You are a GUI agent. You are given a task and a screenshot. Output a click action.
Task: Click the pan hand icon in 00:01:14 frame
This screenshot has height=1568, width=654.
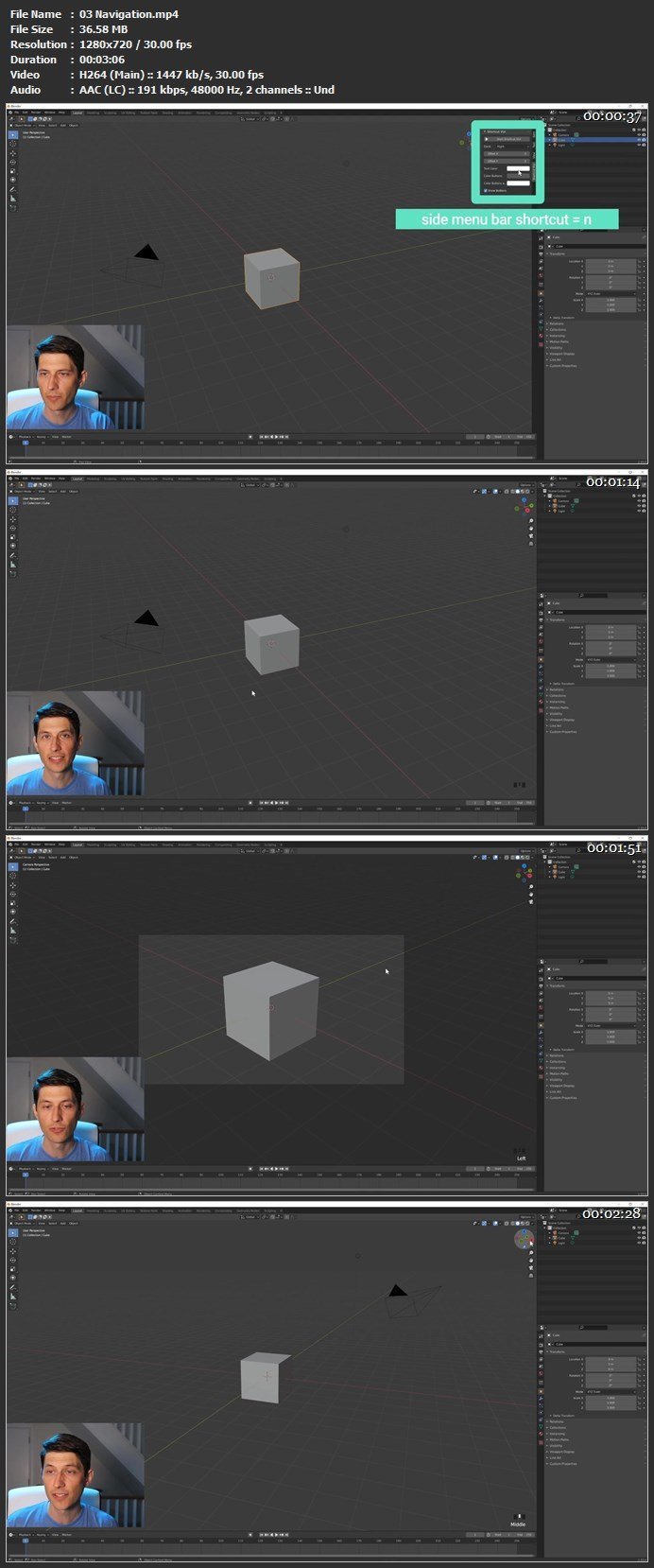pyautogui.click(x=531, y=529)
